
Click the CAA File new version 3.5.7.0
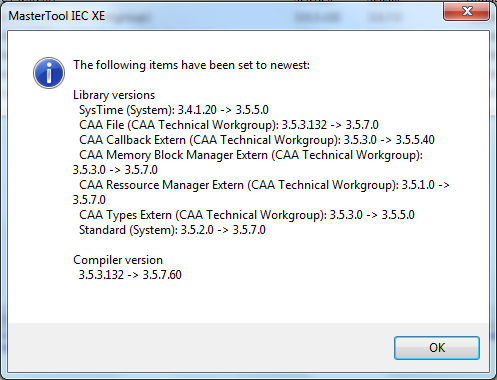click(x=362, y=125)
